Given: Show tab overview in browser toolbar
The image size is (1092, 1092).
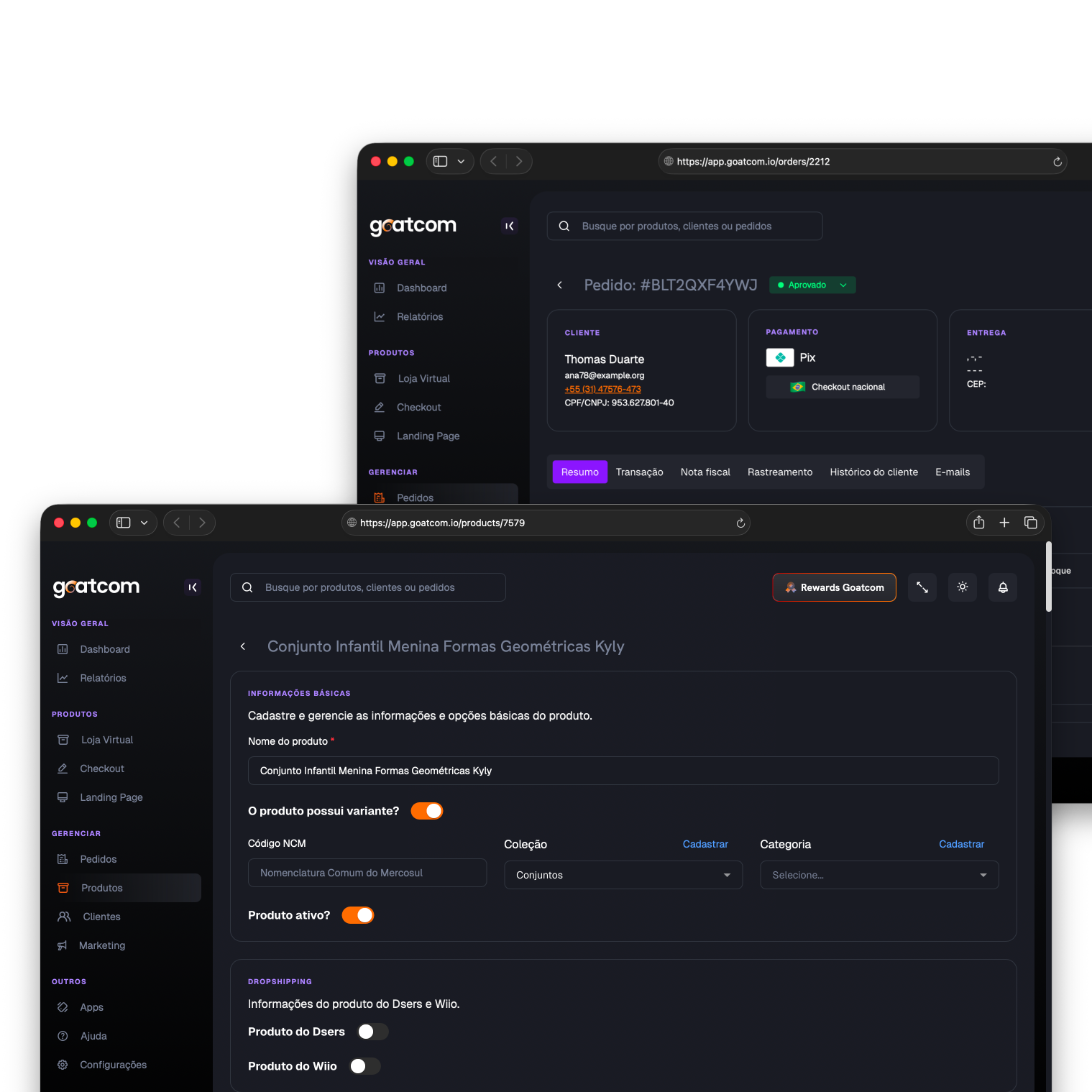Looking at the screenshot, I should pyautogui.click(x=1030, y=523).
